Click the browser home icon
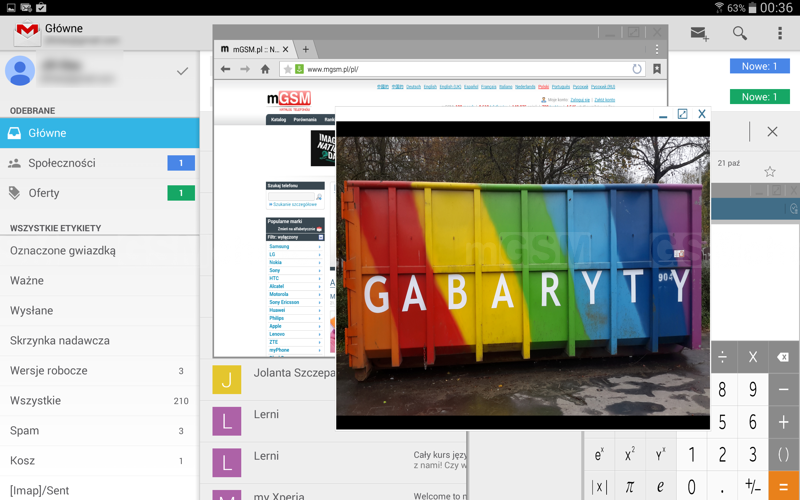Screen dimensions: 800x500 (x=265, y=69)
